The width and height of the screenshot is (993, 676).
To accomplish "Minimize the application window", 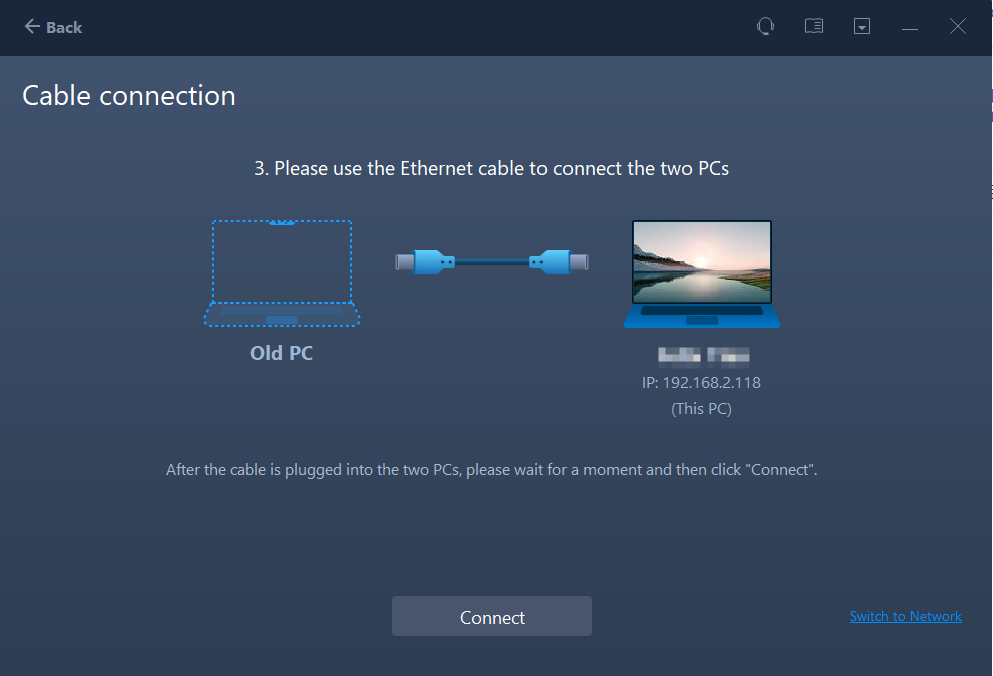I will (x=910, y=28).
